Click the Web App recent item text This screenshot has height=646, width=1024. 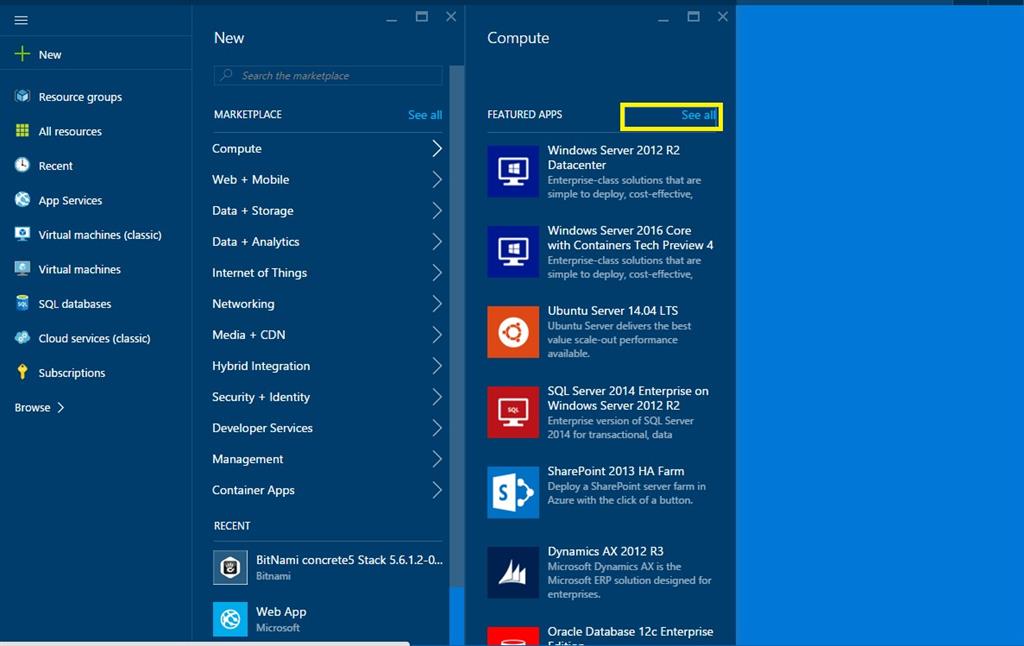tap(281, 611)
